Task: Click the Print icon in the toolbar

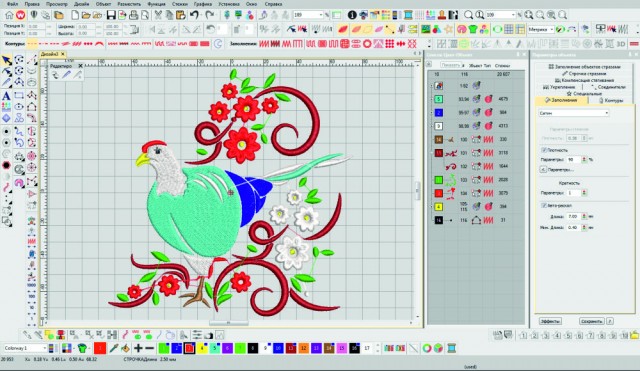Action: click(133, 15)
